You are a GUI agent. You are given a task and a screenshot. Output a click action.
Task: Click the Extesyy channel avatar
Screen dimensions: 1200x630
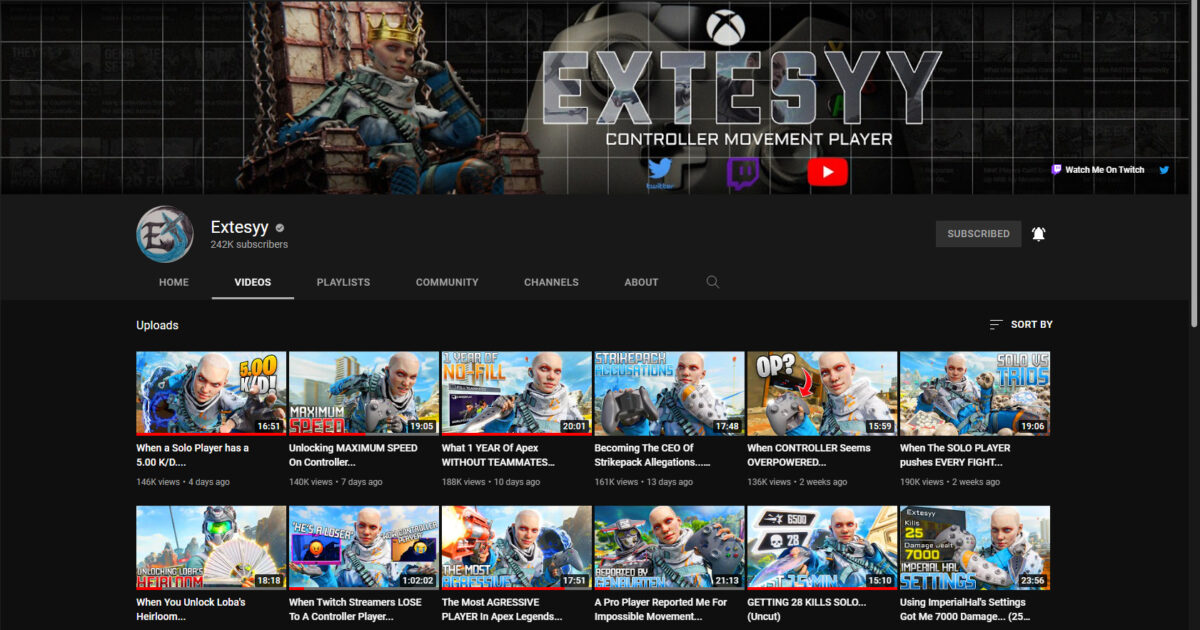click(164, 234)
